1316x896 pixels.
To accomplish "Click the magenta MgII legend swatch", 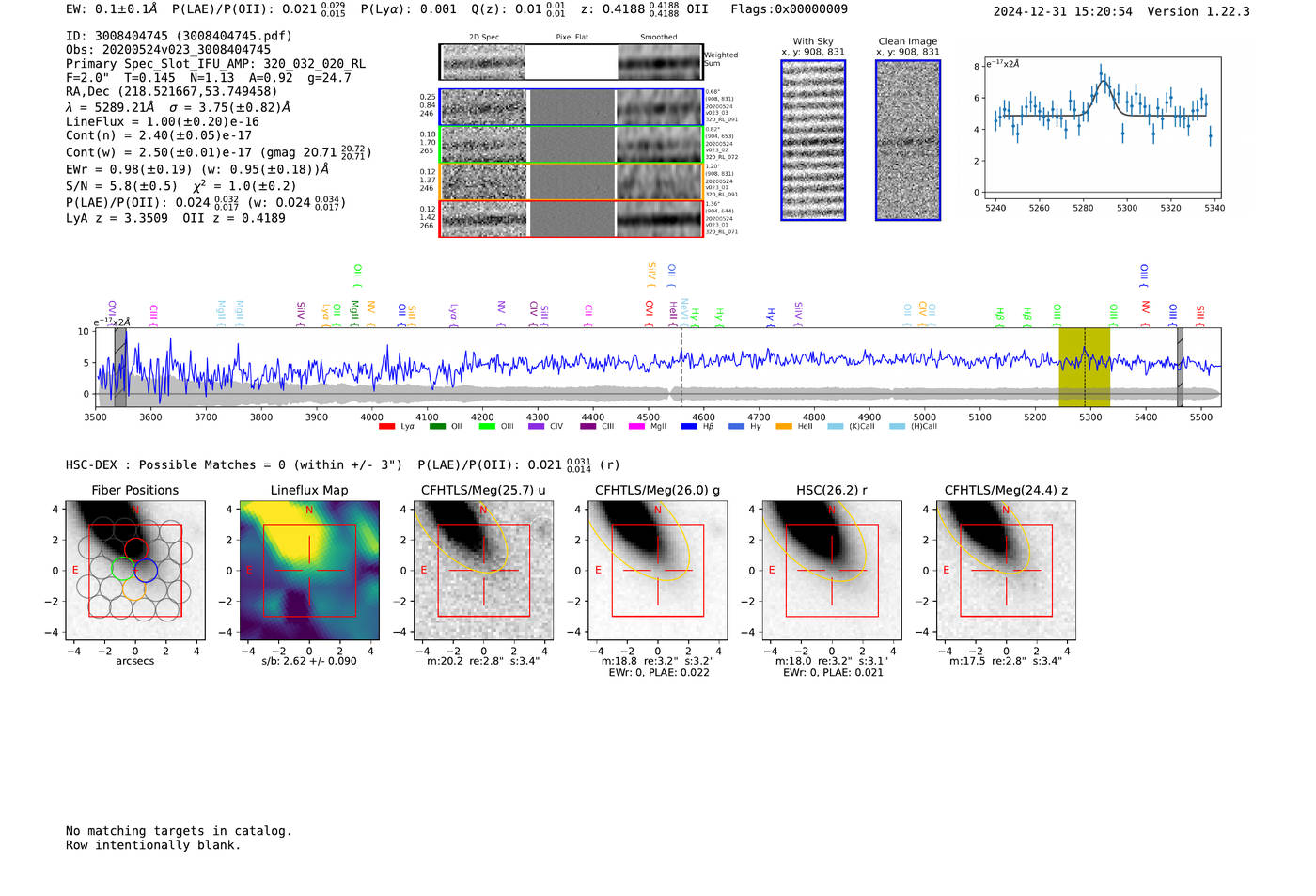I will tap(636, 427).
